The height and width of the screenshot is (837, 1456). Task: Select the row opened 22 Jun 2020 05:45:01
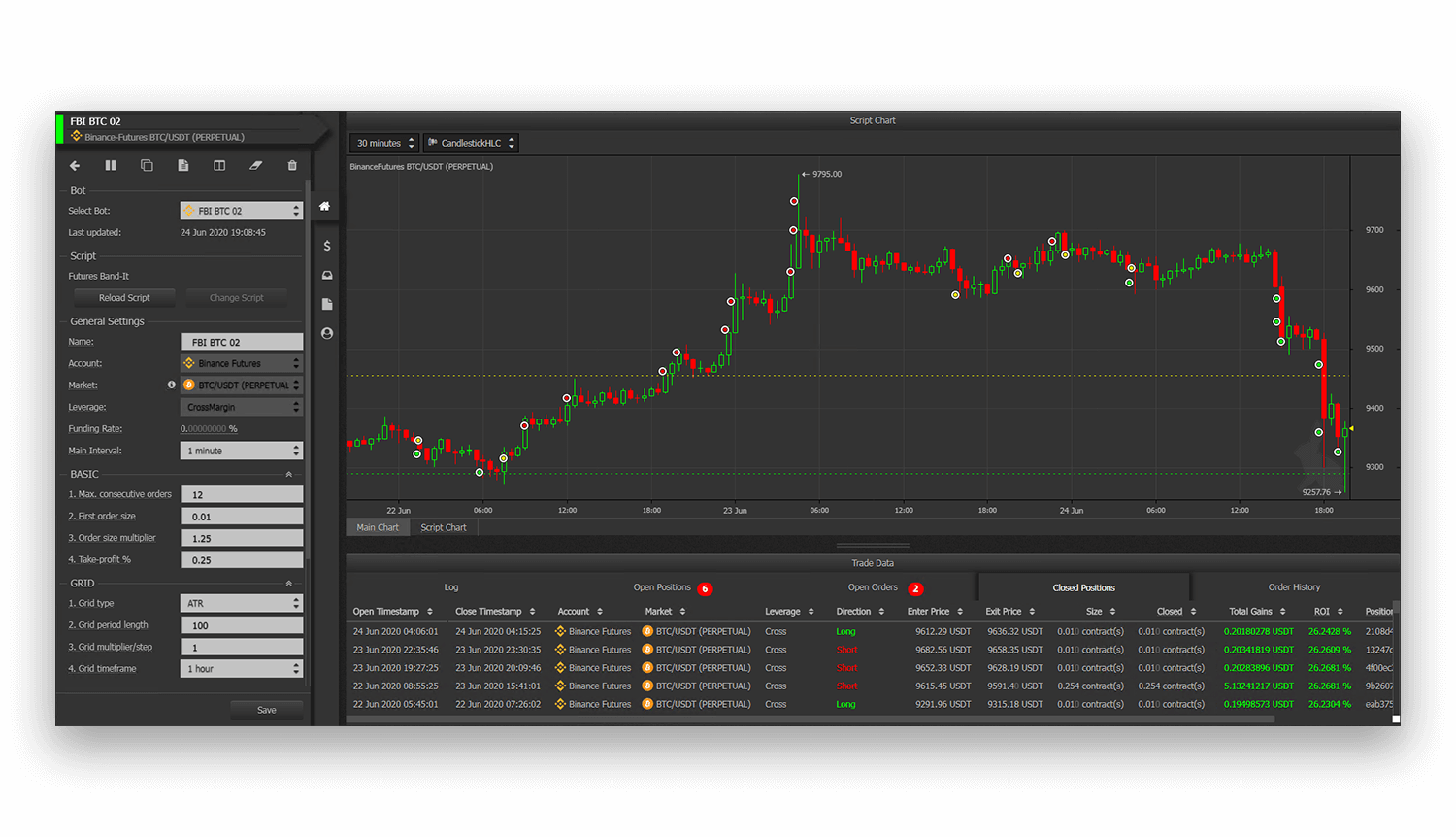tap(872, 705)
